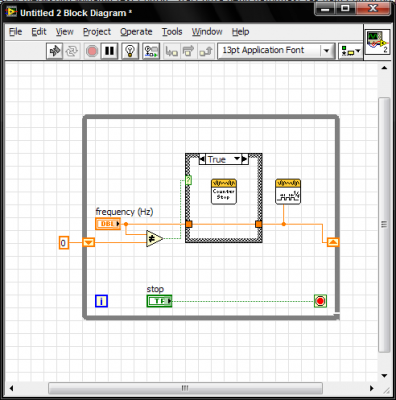
Task: Click horizontal scrollbar left arrow
Action: 11,388
